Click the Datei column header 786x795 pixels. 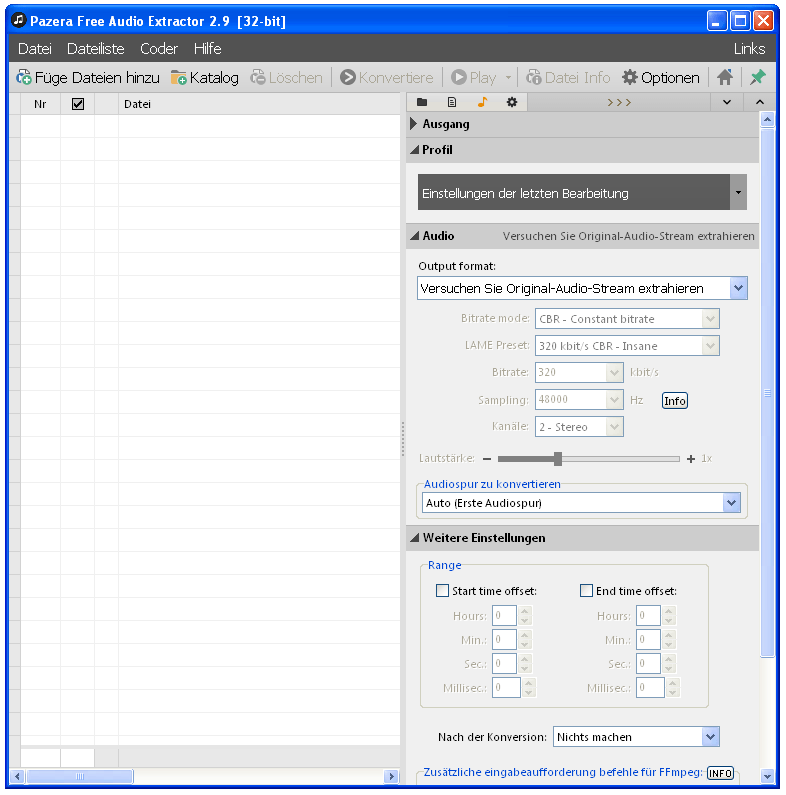[x=259, y=104]
